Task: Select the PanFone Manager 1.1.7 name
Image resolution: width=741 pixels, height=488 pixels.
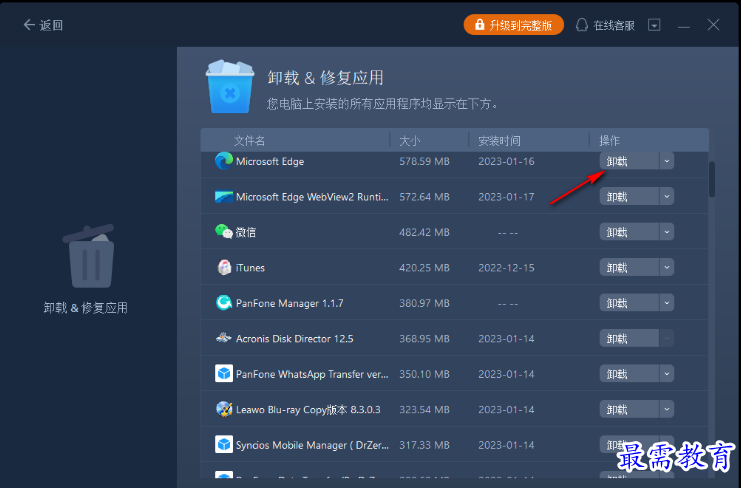Action: point(290,303)
